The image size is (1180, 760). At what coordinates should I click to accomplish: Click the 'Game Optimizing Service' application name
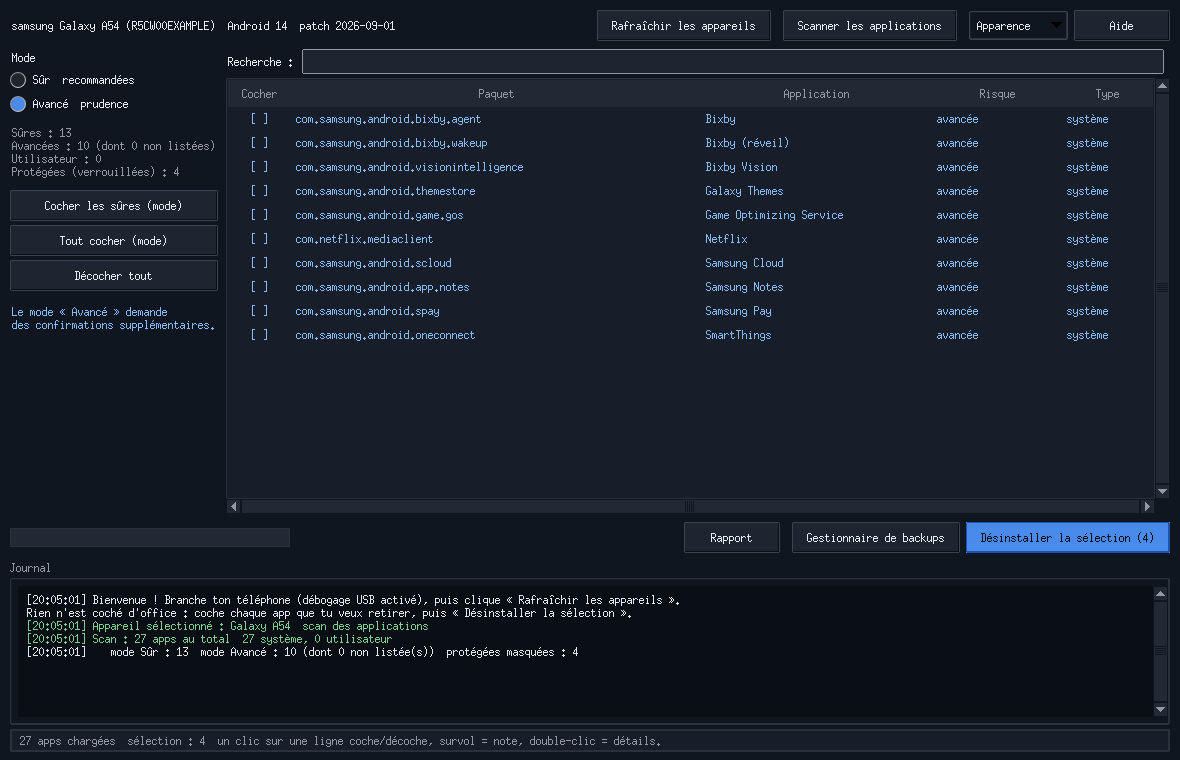774,215
